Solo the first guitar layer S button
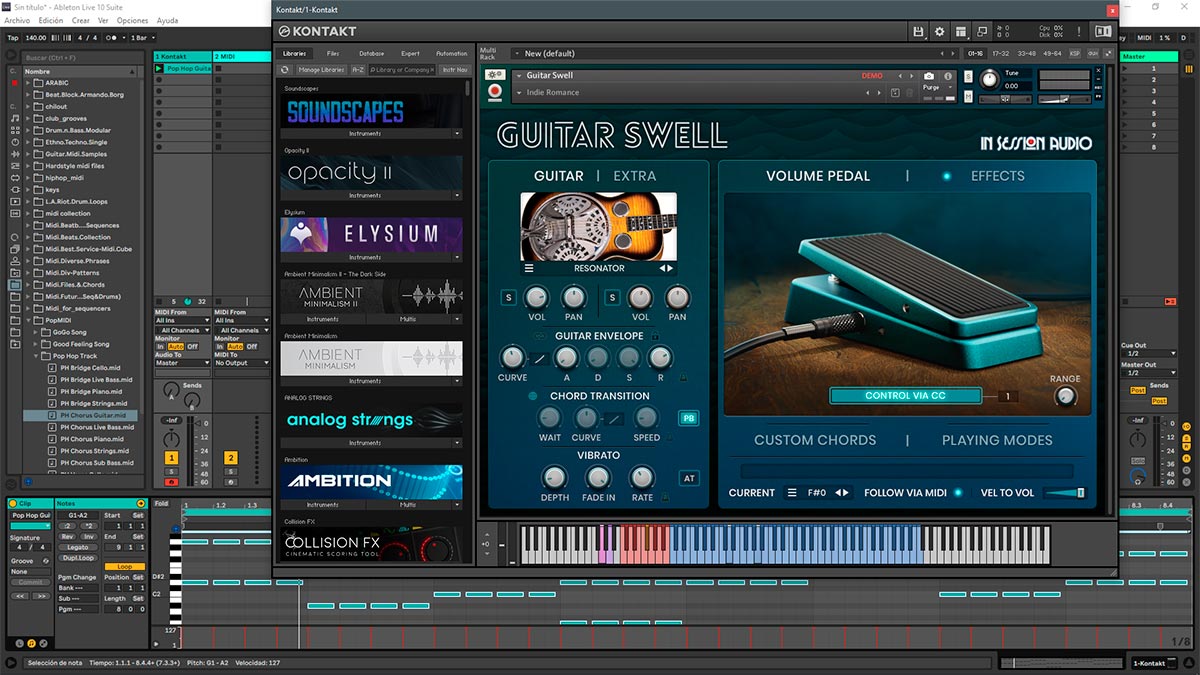Viewport: 1200px width, 675px height. click(508, 297)
